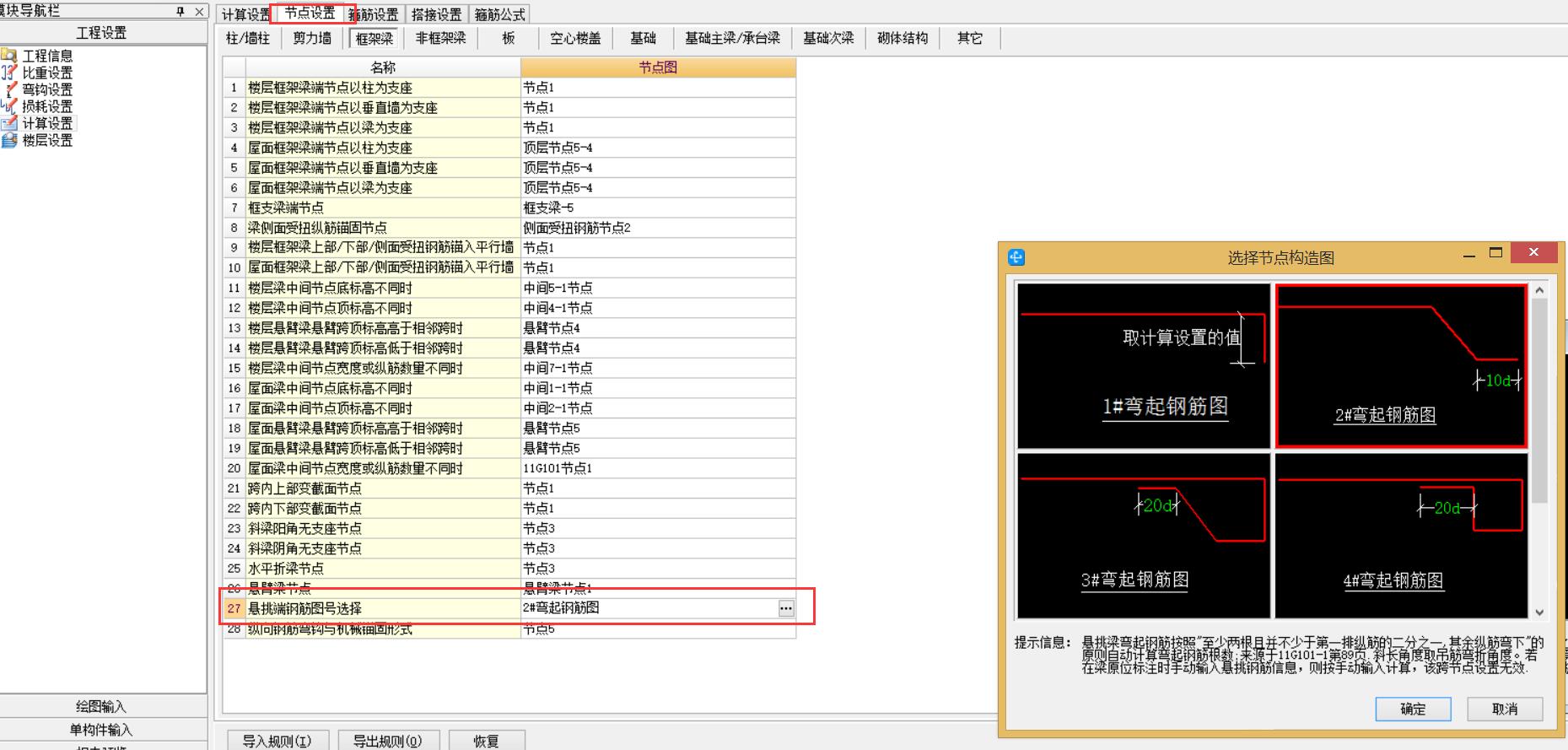Open the 绘图输入 module

point(101,707)
